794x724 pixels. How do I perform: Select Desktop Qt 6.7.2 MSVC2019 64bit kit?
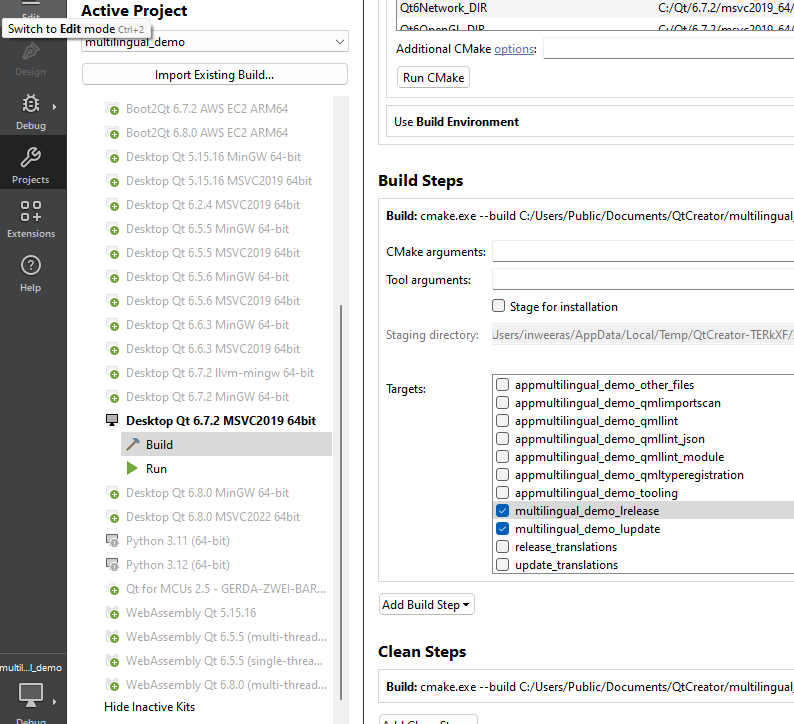coord(220,421)
